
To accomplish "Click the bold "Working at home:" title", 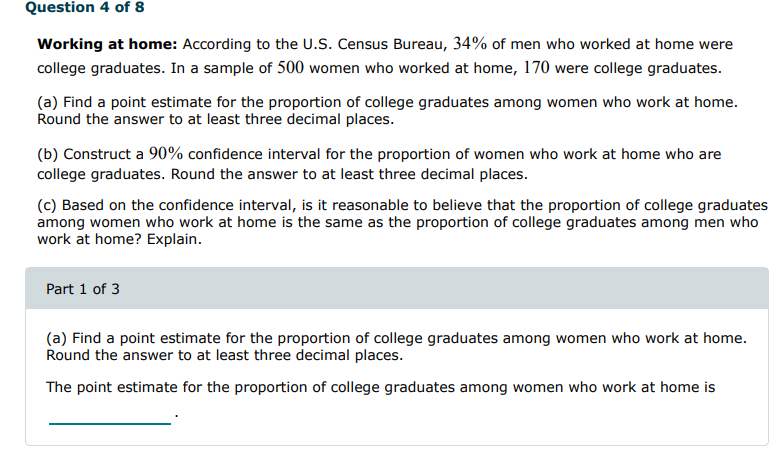I will click(x=108, y=45).
